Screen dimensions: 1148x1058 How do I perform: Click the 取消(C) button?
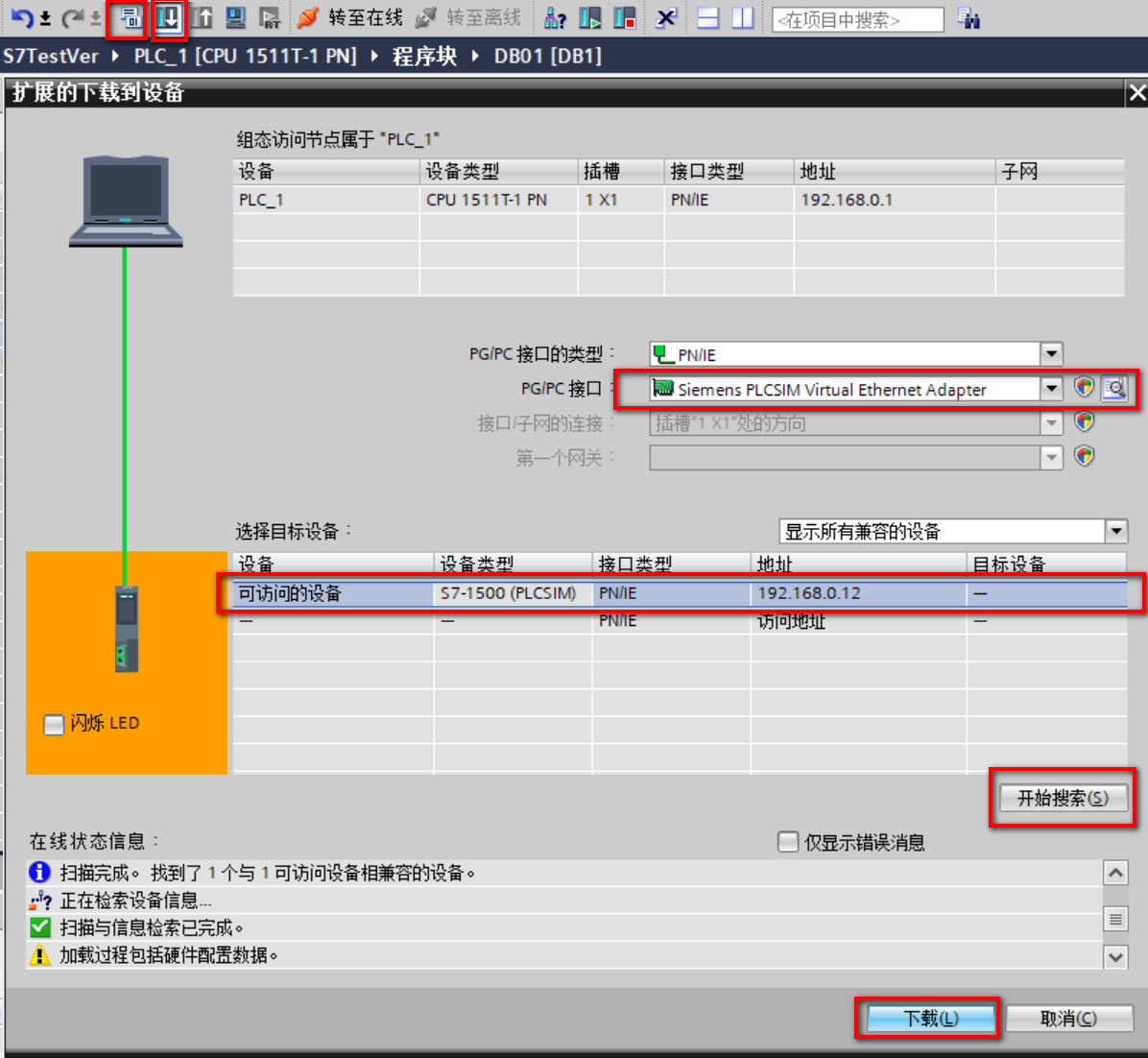pyautogui.click(x=1069, y=1019)
